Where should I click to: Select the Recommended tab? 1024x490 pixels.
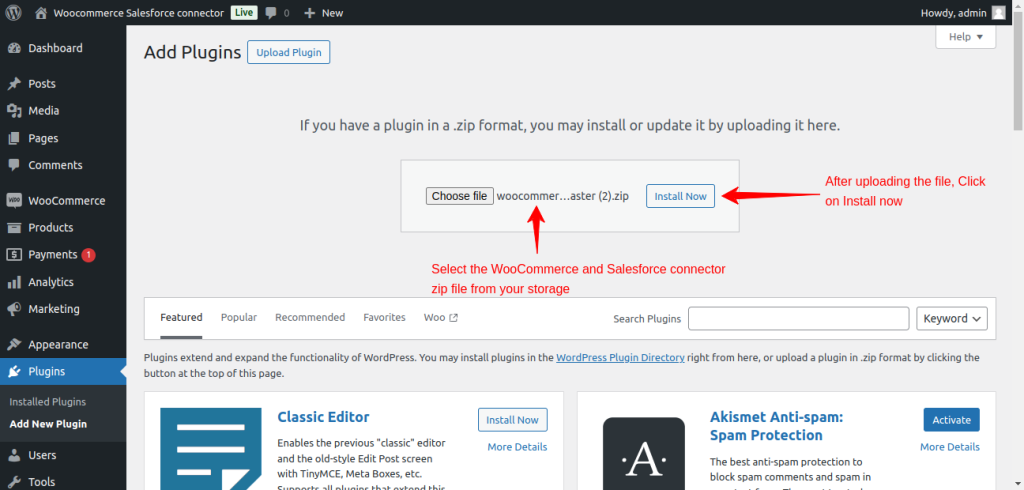coord(310,317)
